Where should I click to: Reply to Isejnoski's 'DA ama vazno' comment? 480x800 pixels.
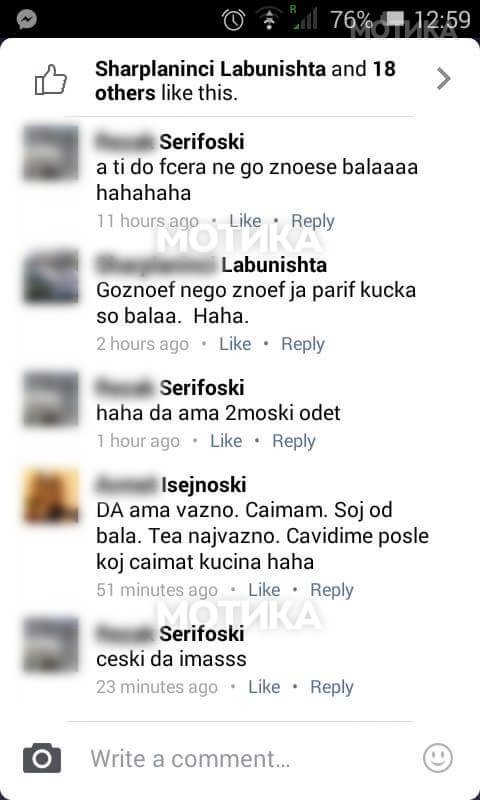[332, 590]
